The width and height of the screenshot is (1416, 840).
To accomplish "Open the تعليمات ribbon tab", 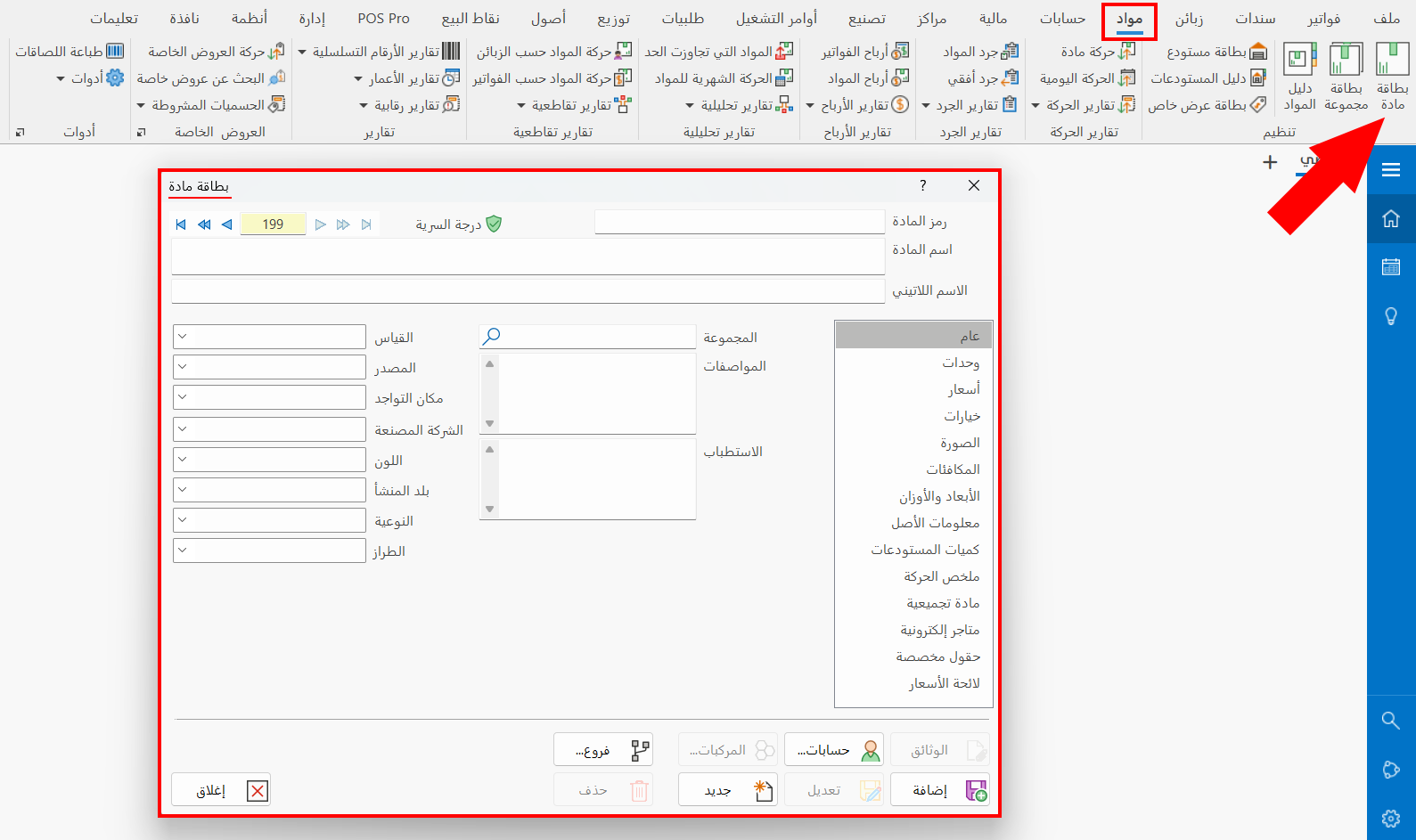I will click(x=114, y=19).
